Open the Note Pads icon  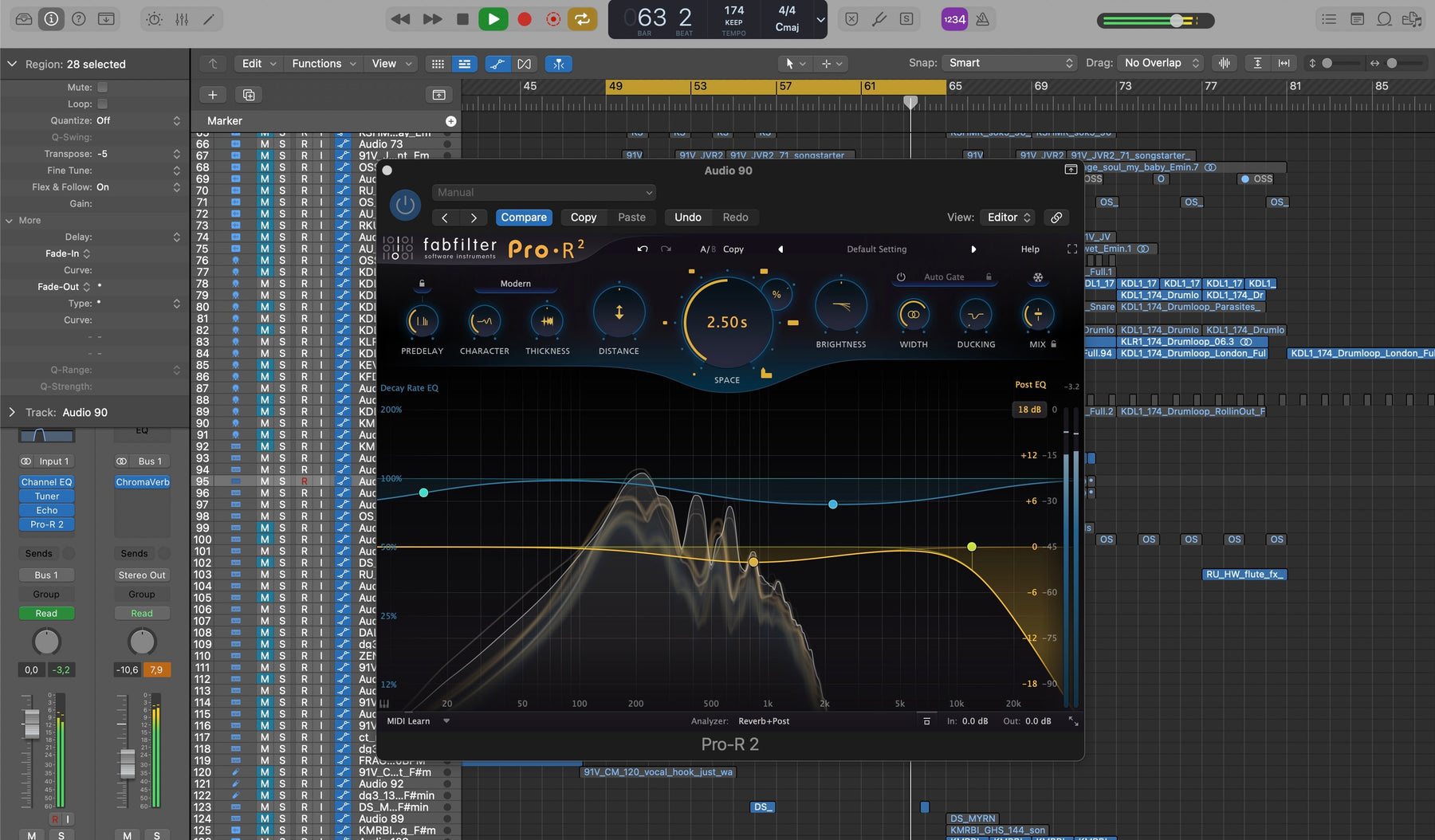coord(1357,19)
